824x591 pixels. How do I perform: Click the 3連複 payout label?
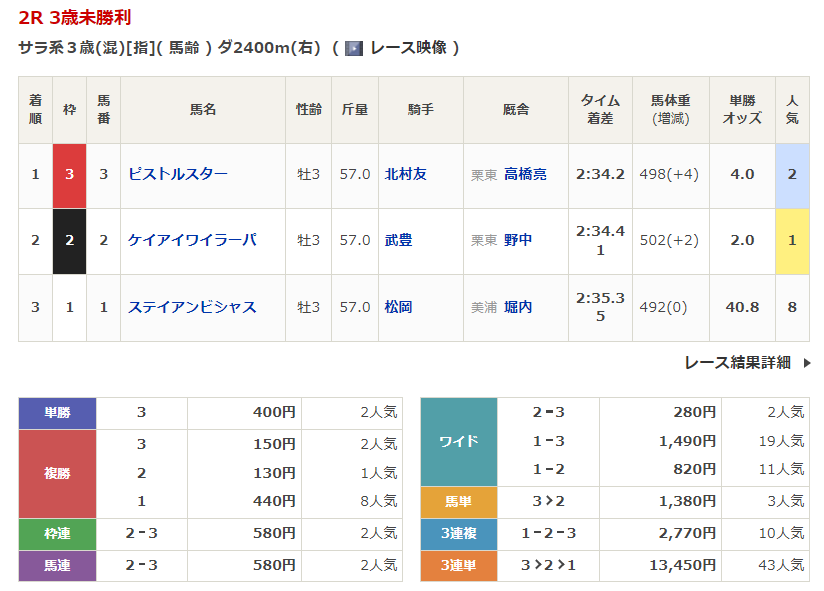(459, 534)
